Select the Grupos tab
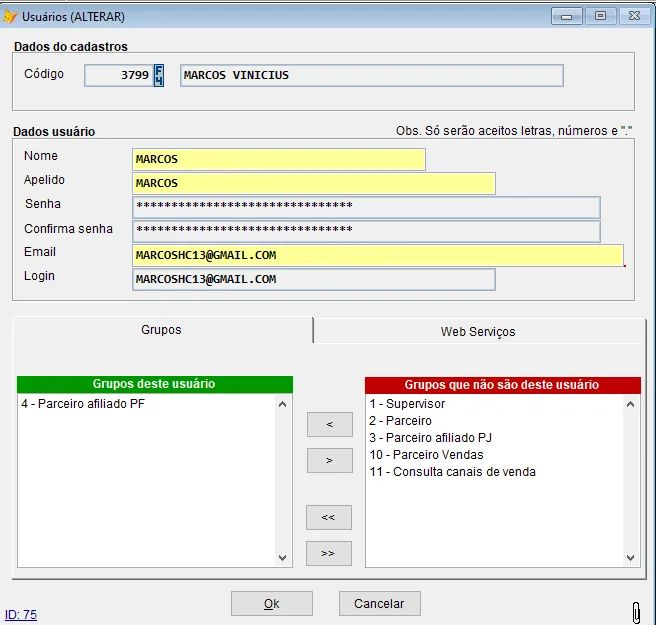This screenshot has height=625, width=656. 161,330
